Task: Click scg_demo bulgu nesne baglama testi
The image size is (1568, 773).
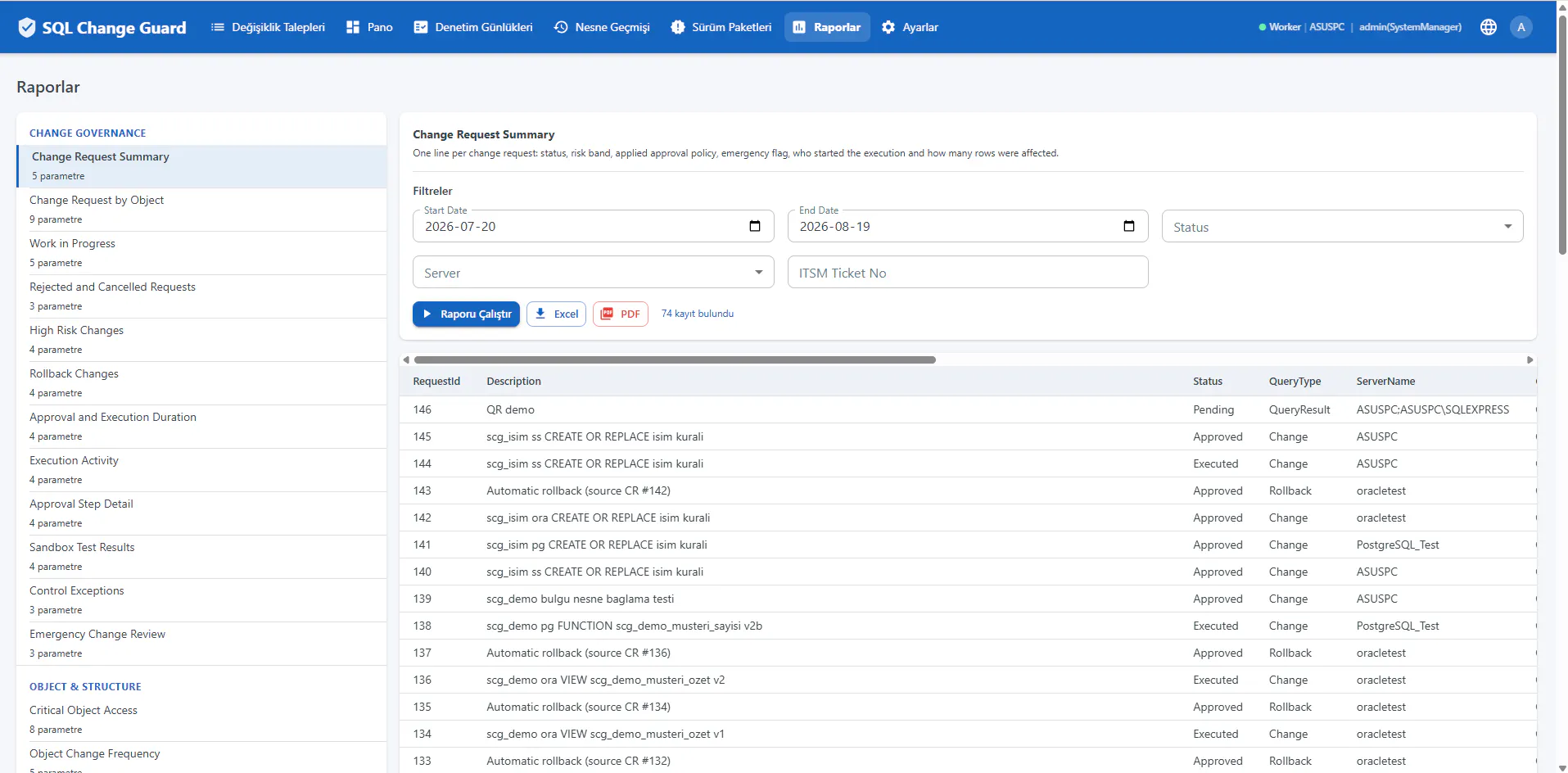Action: (x=580, y=599)
